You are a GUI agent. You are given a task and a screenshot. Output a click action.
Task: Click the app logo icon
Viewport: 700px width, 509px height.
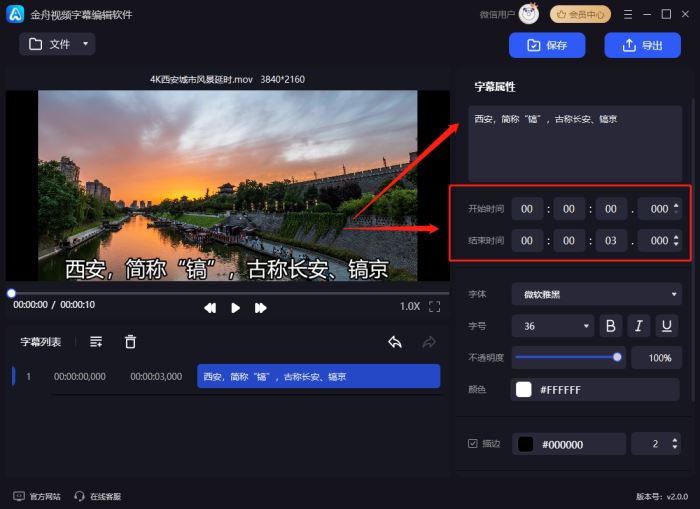click(15, 14)
